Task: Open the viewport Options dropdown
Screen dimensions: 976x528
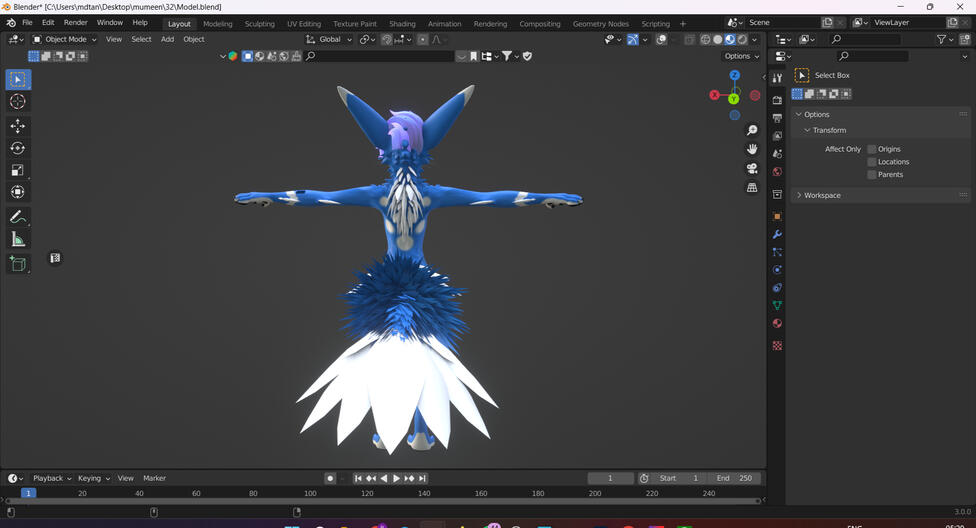Action: (741, 56)
